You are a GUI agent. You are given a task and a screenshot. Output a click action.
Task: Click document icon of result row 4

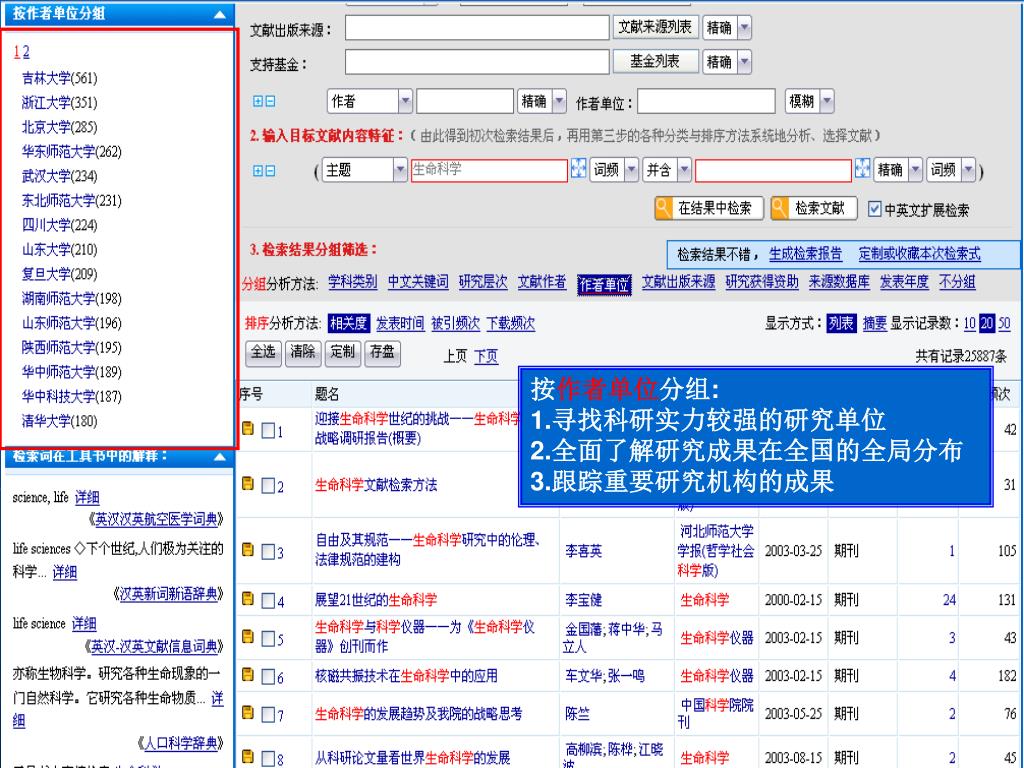click(248, 598)
